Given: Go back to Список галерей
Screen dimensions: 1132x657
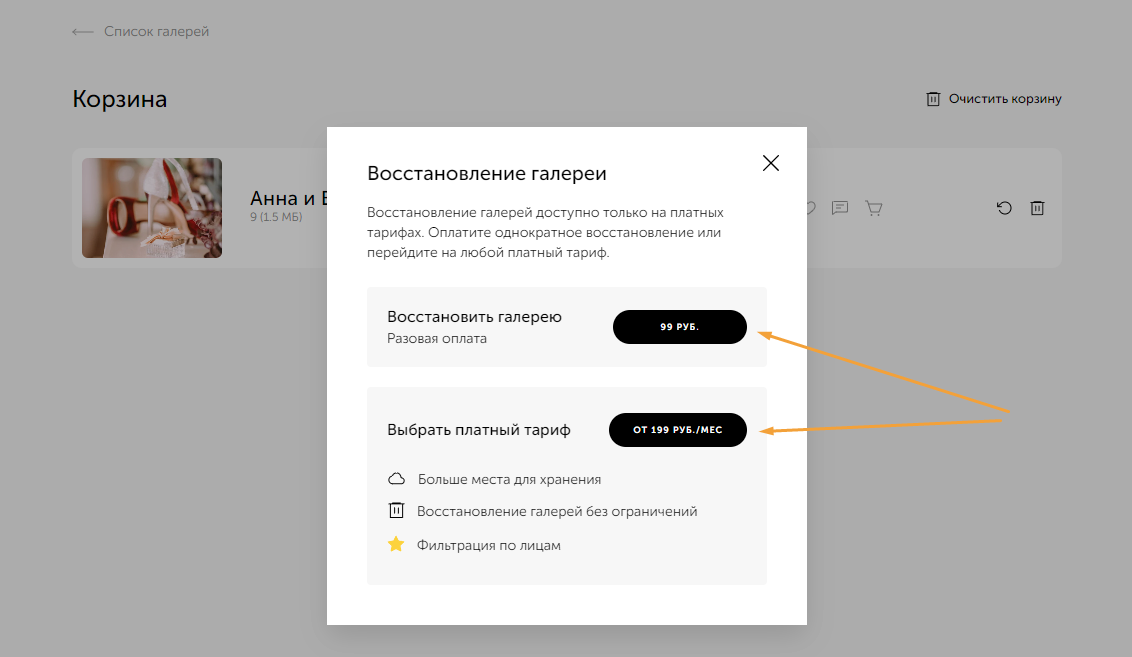Looking at the screenshot, I should click(x=156, y=31).
